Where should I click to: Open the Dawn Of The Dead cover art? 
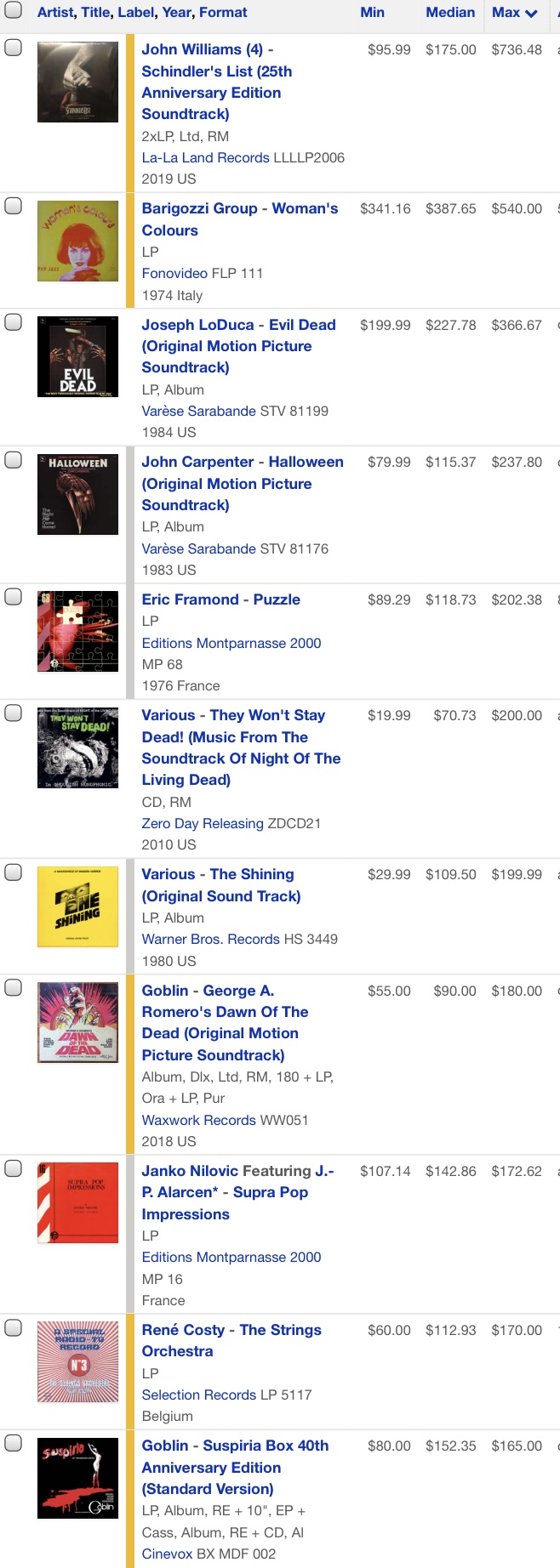pyautogui.click(x=77, y=1023)
